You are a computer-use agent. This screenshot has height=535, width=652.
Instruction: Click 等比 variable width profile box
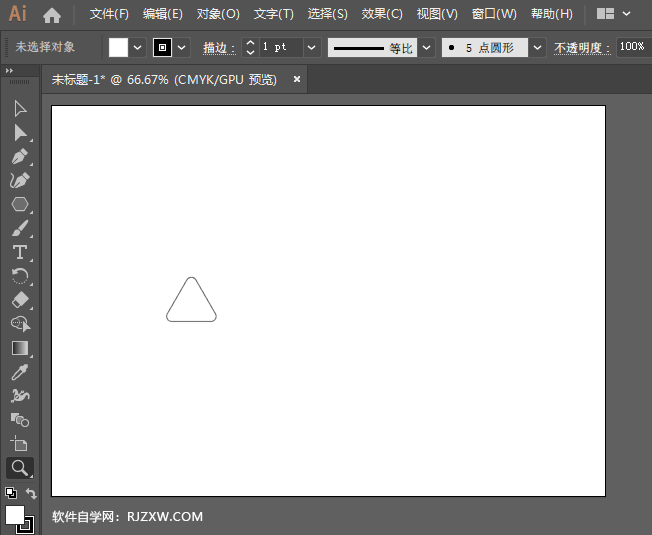pos(373,47)
